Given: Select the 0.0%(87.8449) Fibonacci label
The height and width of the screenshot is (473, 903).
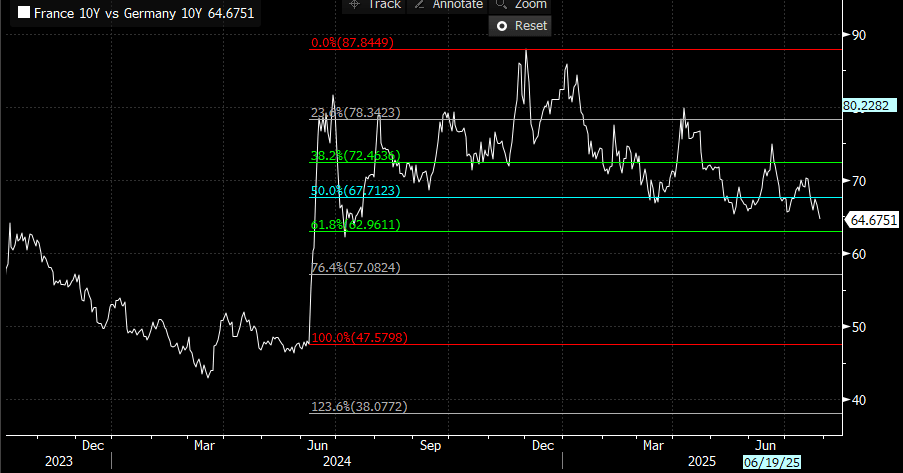Looking at the screenshot, I should pos(352,43).
